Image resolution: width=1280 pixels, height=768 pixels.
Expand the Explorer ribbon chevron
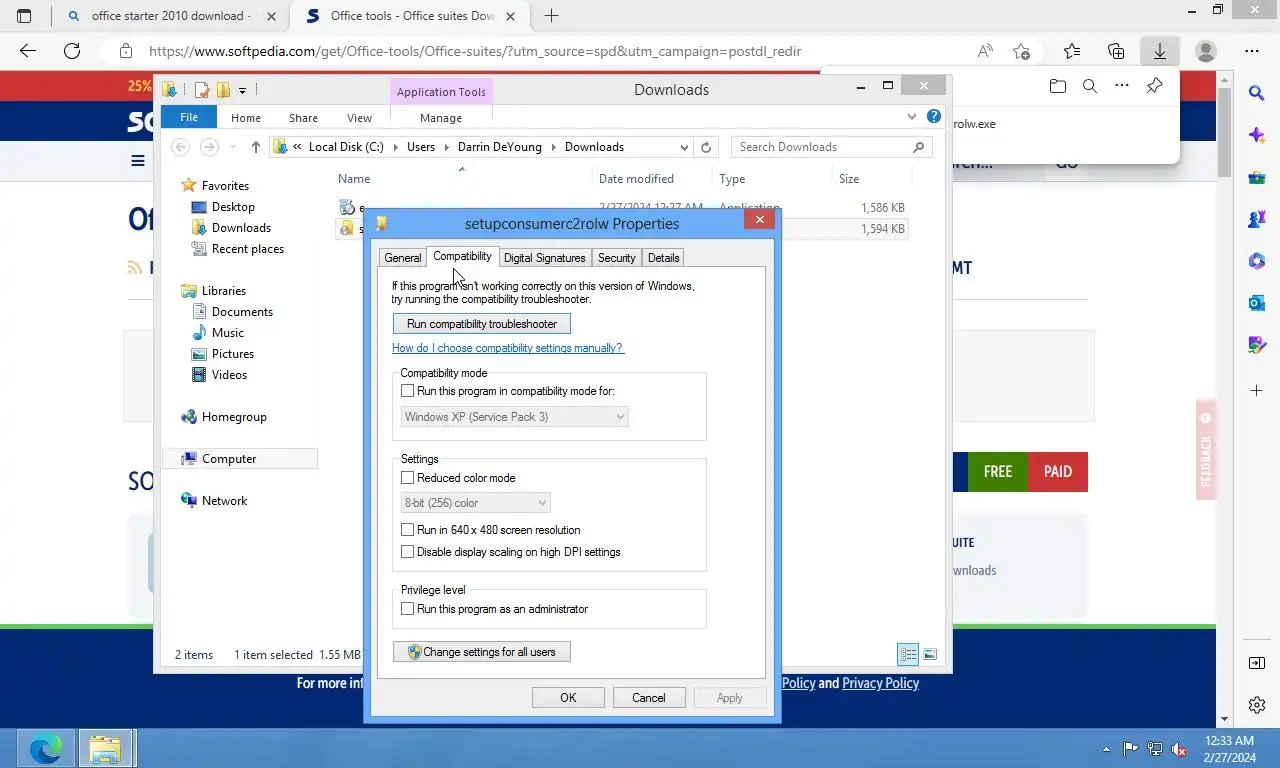point(912,117)
